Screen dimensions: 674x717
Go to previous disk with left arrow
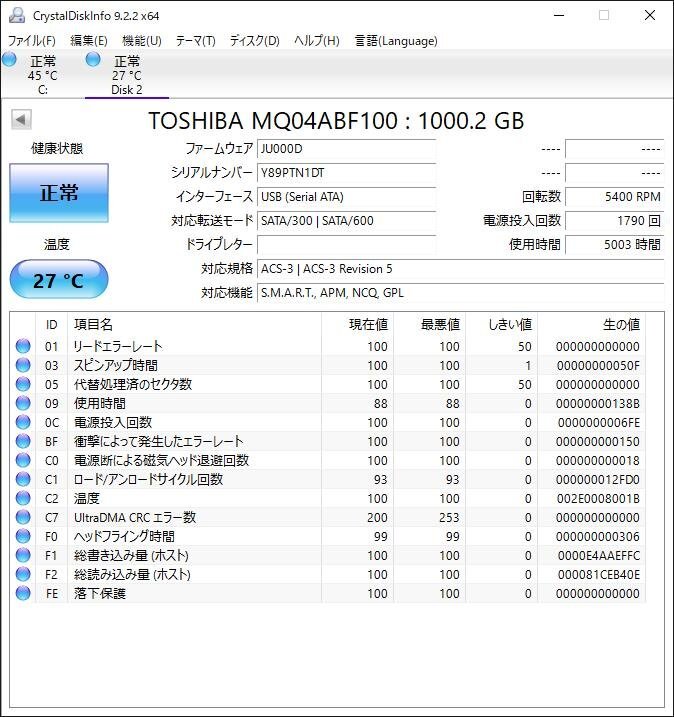[21, 119]
